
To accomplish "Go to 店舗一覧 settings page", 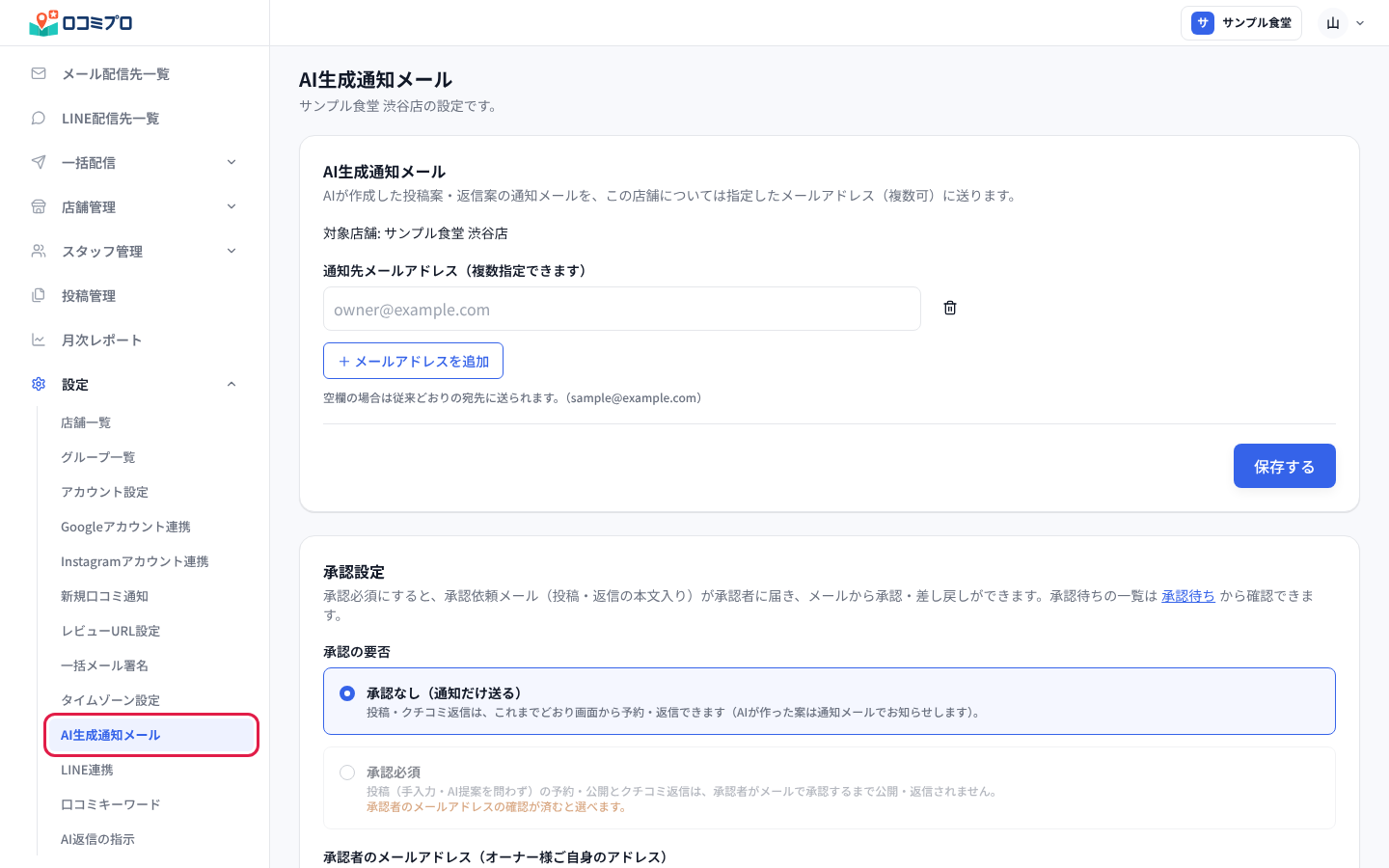I will 86,422.
